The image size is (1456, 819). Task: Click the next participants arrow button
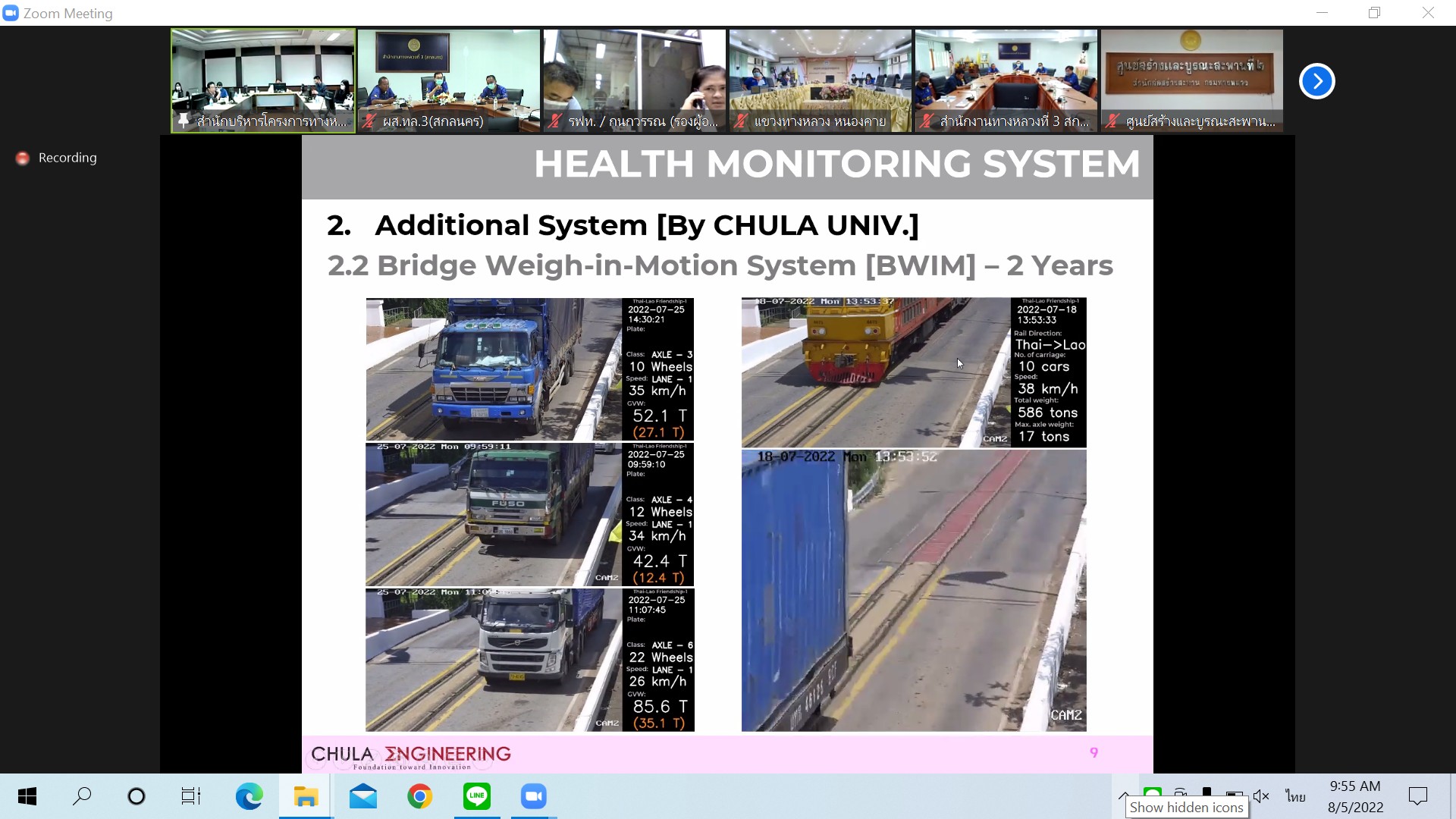pos(1316,81)
